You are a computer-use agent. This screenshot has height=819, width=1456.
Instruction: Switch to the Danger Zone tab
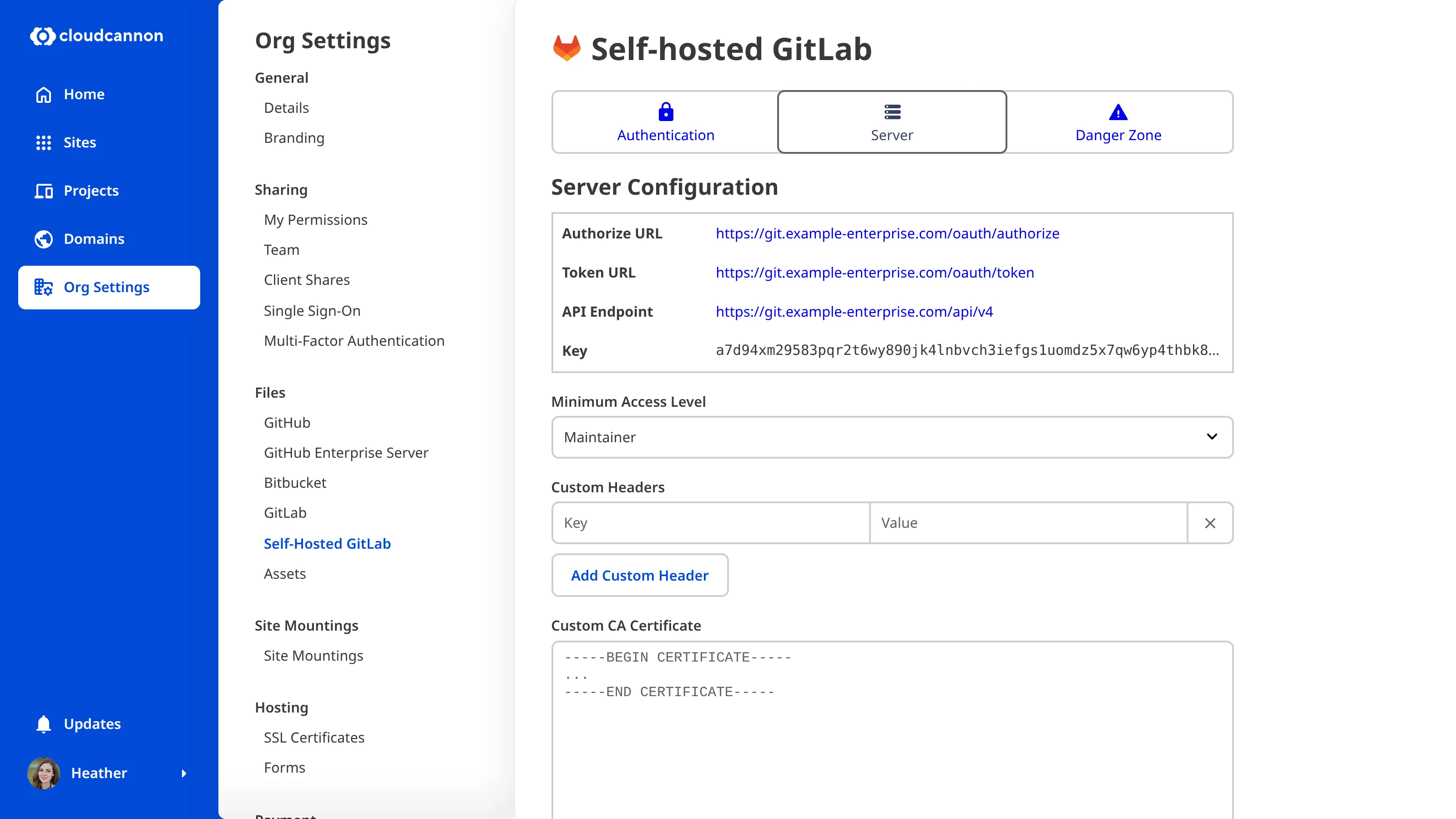pos(1117,122)
